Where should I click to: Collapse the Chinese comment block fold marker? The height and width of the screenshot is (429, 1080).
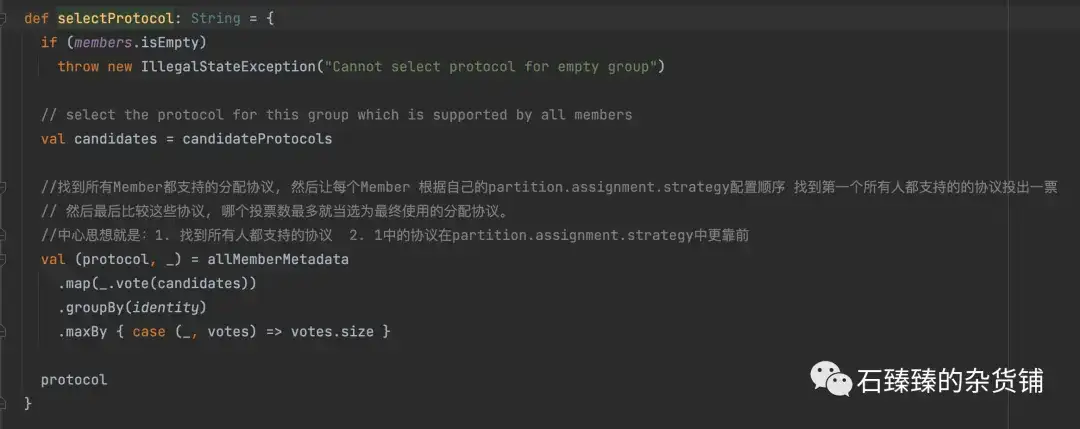point(3,187)
